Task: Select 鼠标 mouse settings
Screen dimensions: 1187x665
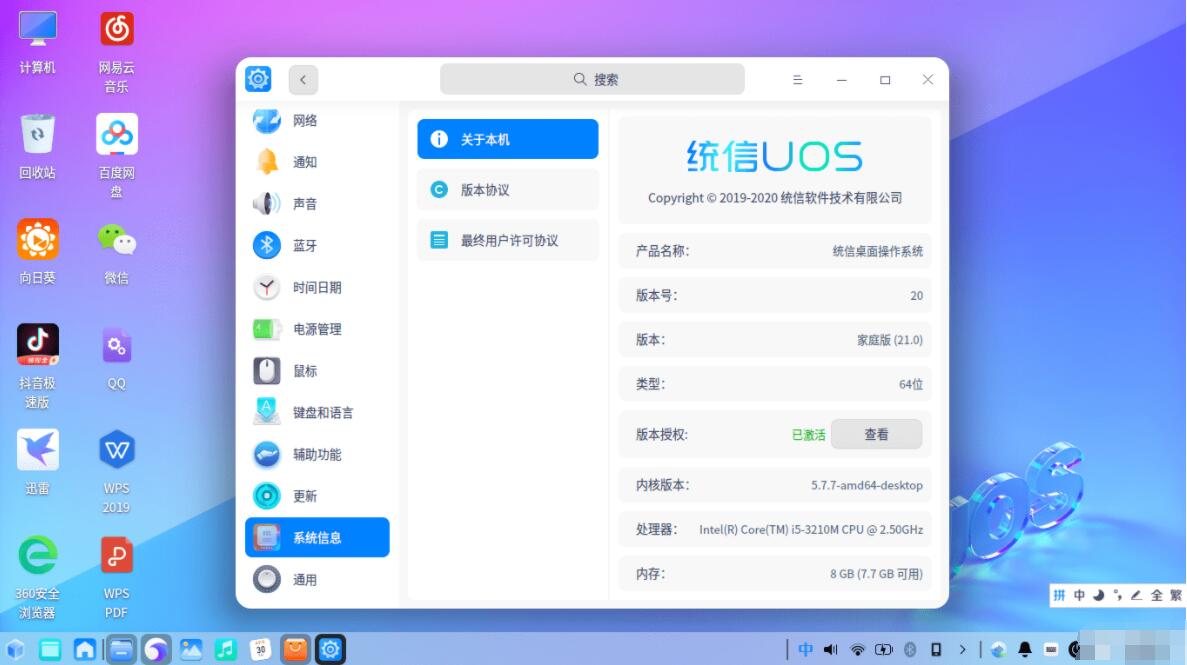Action: [317, 370]
